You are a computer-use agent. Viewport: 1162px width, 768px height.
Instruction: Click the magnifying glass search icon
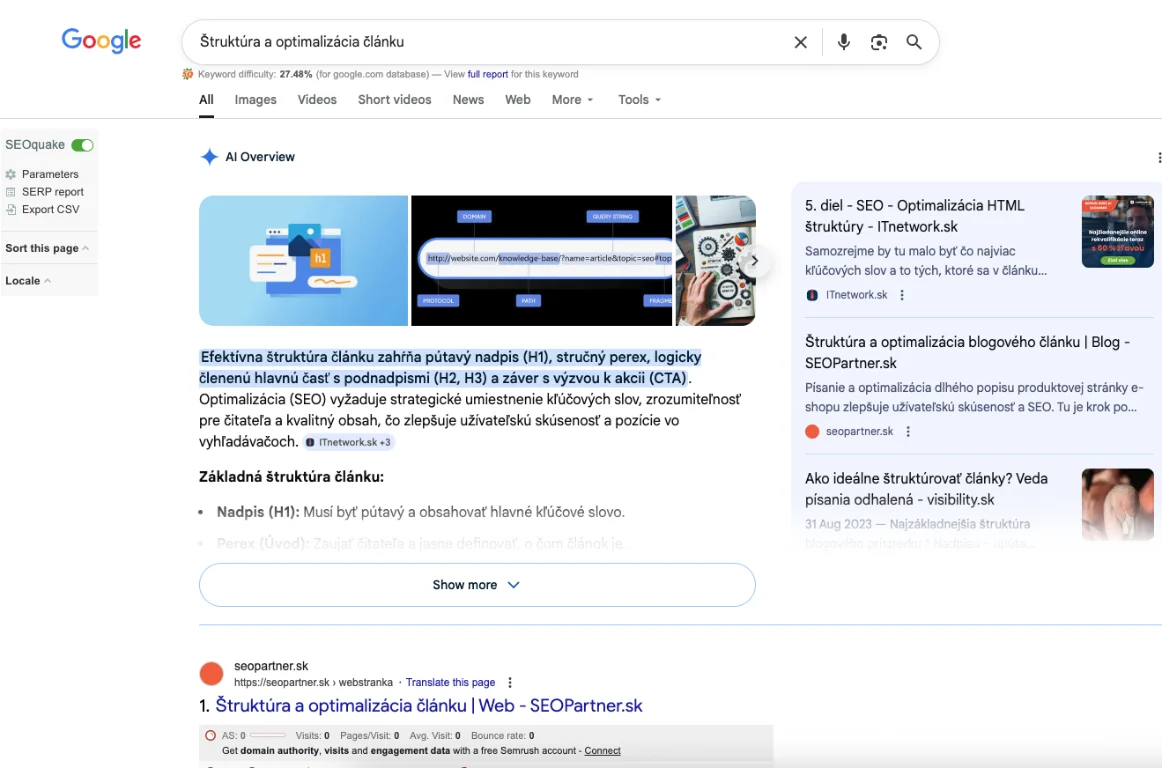tap(914, 42)
